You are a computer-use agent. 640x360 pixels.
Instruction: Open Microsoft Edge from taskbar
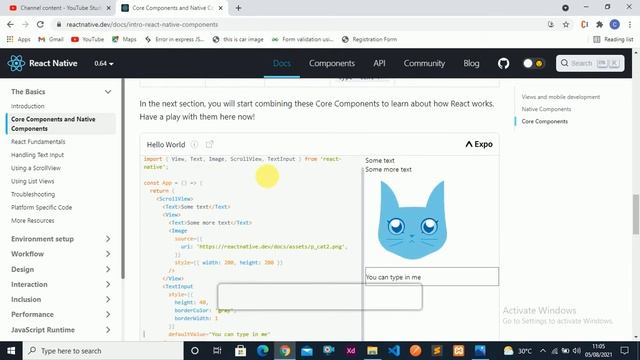(x=262, y=351)
